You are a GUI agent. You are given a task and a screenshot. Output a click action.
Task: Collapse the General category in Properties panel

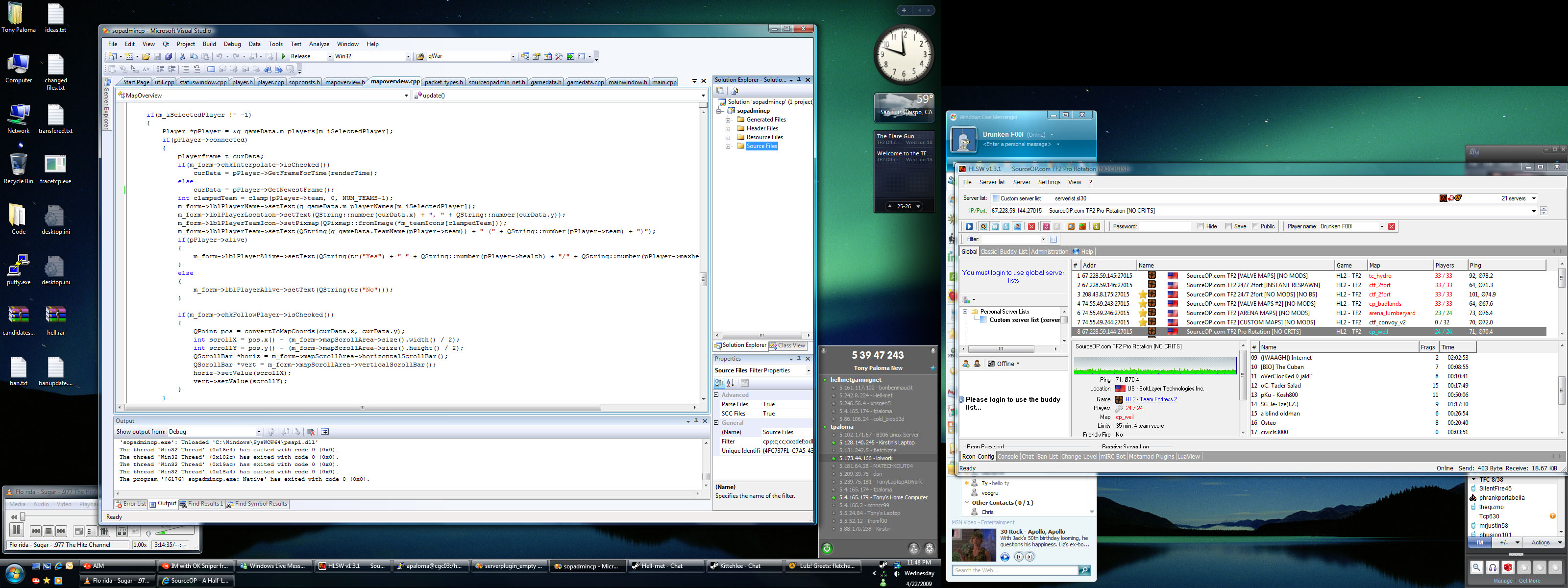(716, 422)
